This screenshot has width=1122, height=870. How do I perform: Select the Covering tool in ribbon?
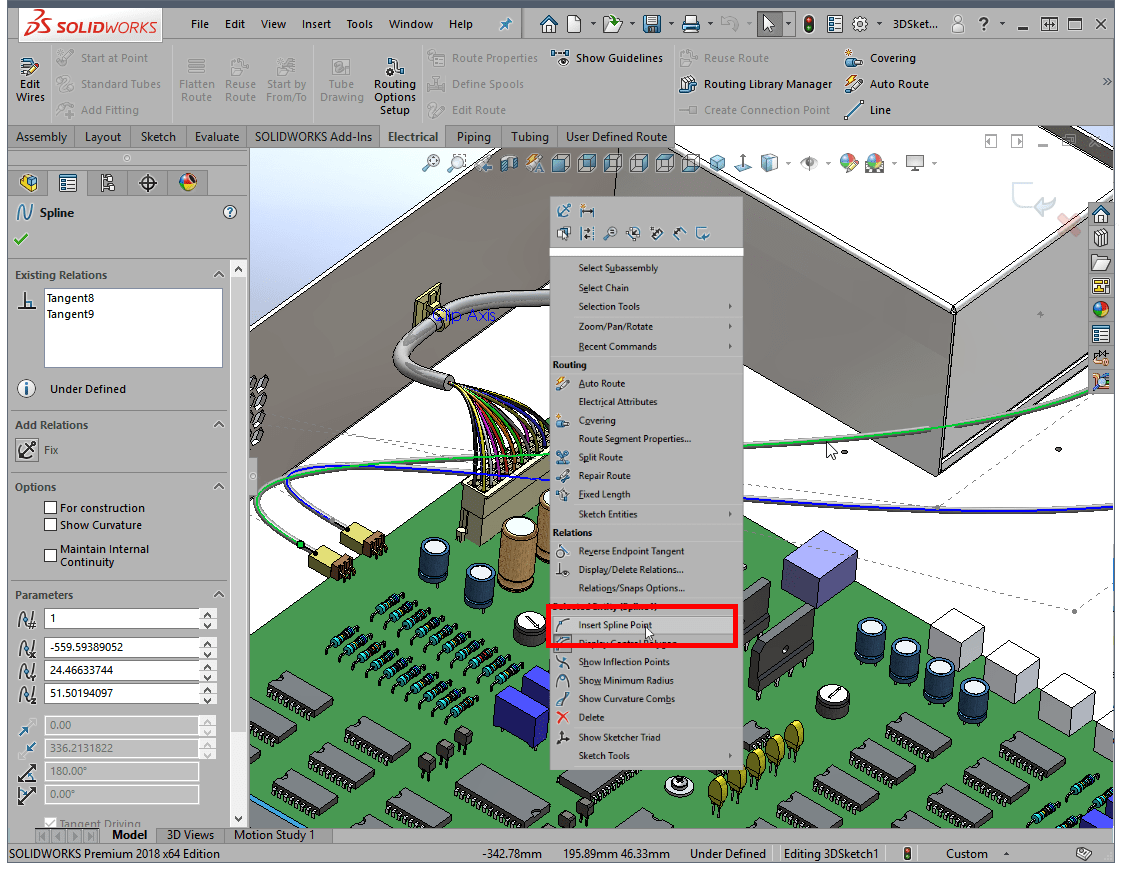coord(880,58)
